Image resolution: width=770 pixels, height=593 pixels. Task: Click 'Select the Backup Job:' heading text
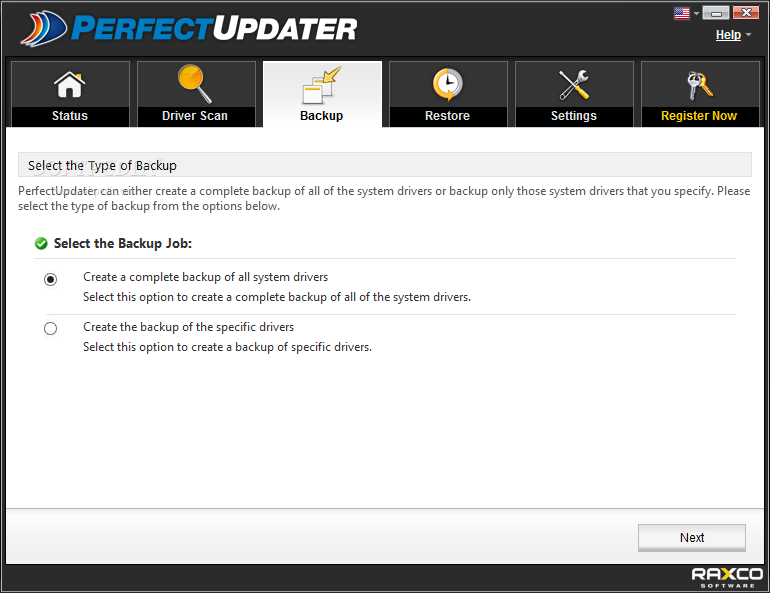tap(123, 243)
